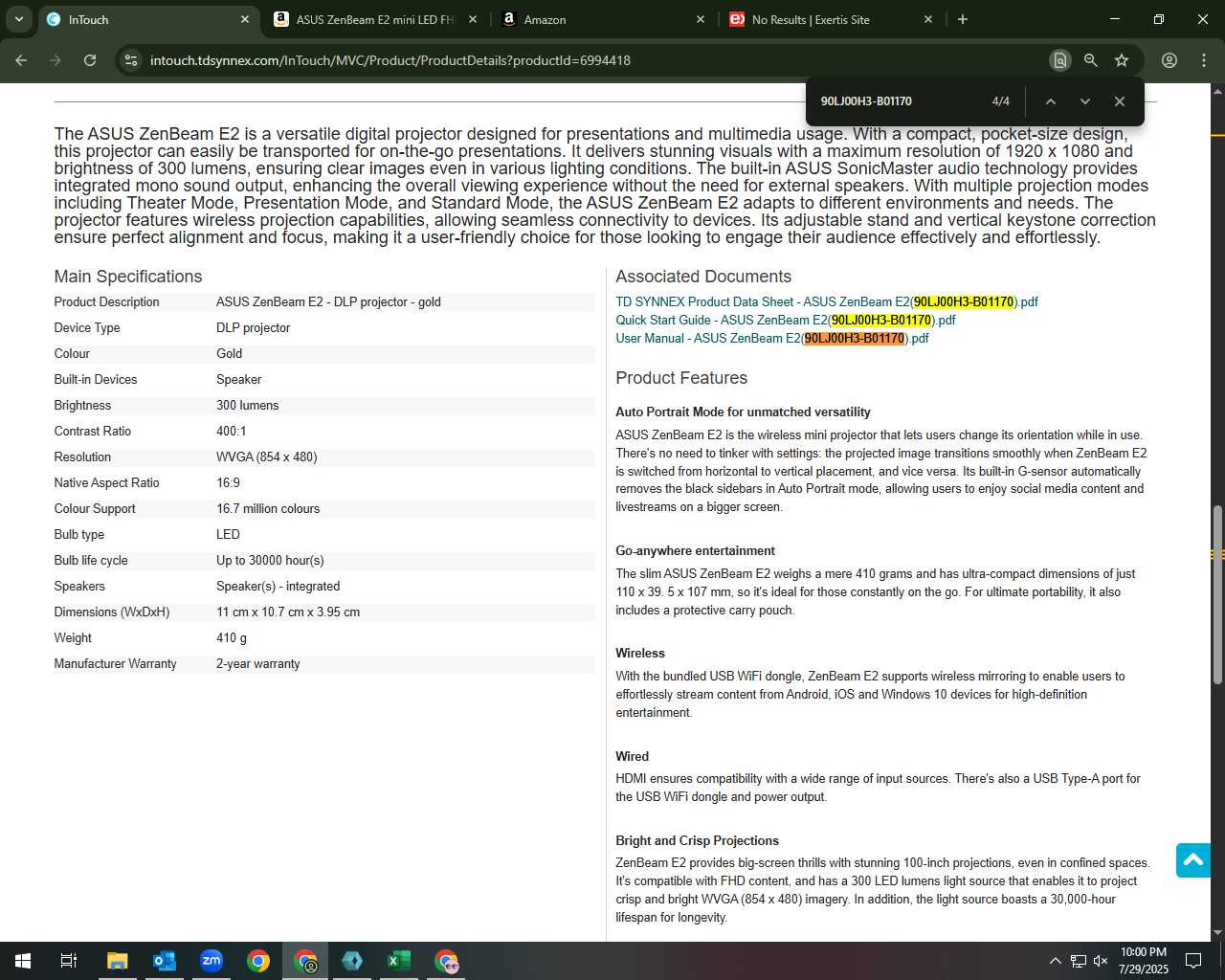Close the InTouch tab
The image size is (1225, 980).
(x=245, y=19)
